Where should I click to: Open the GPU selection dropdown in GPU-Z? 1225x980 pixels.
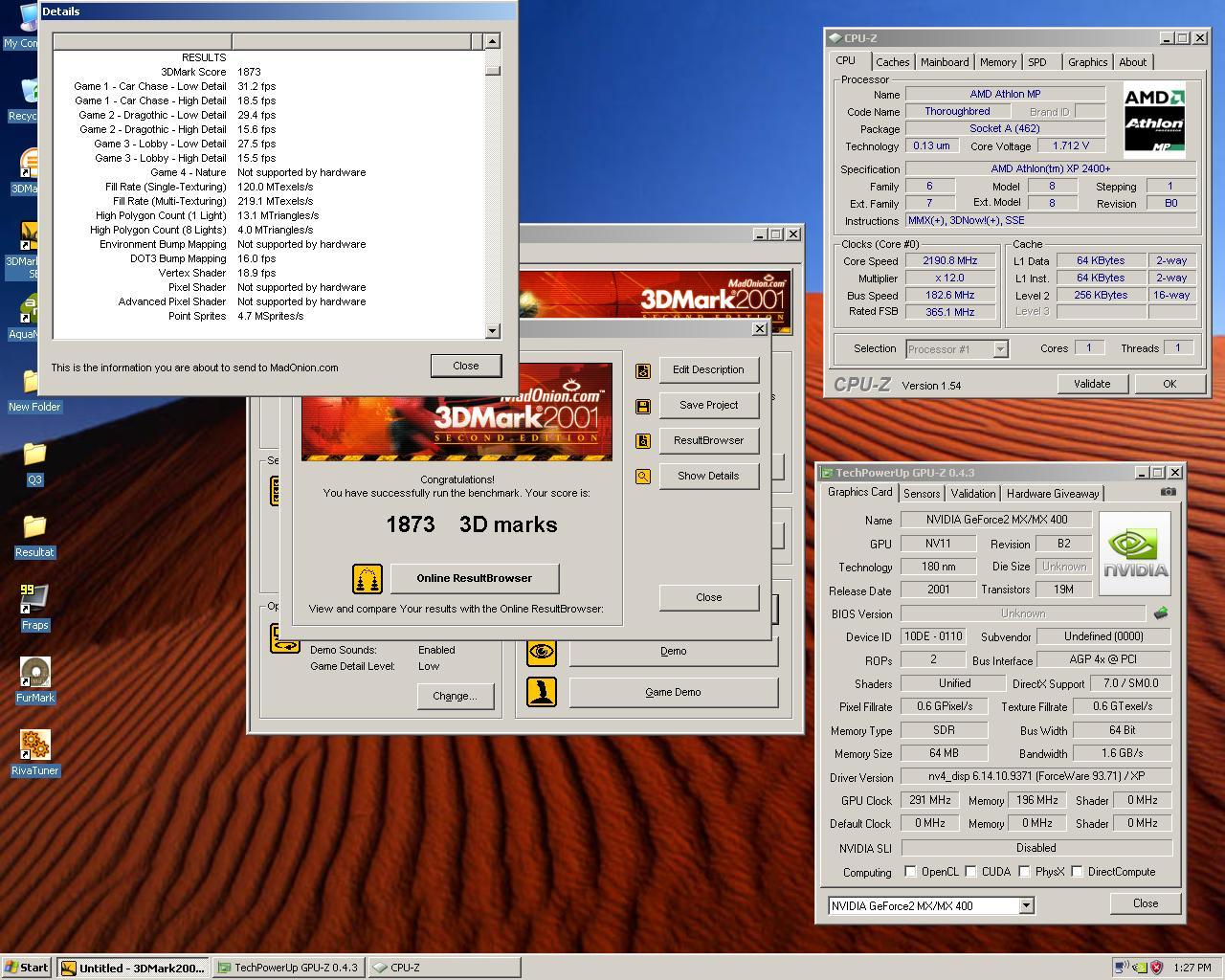tap(1026, 905)
